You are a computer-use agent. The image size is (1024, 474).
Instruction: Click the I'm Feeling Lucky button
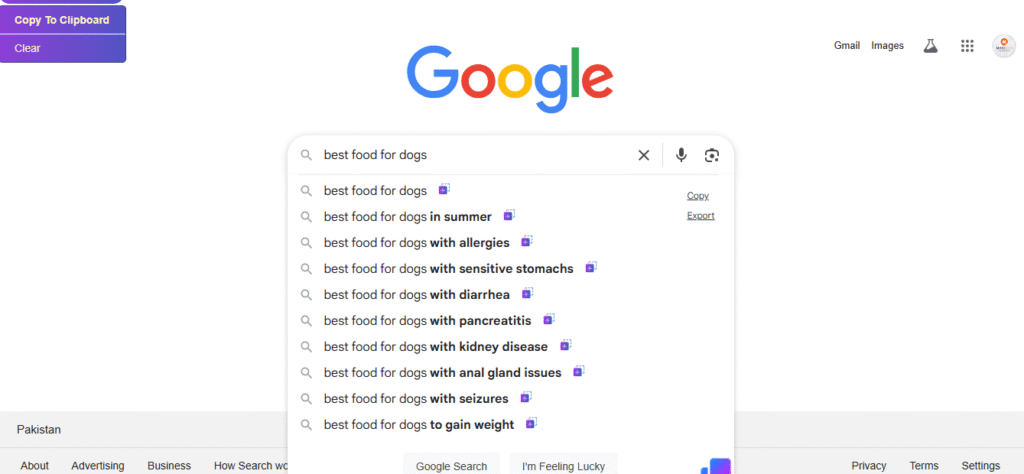tap(563, 466)
